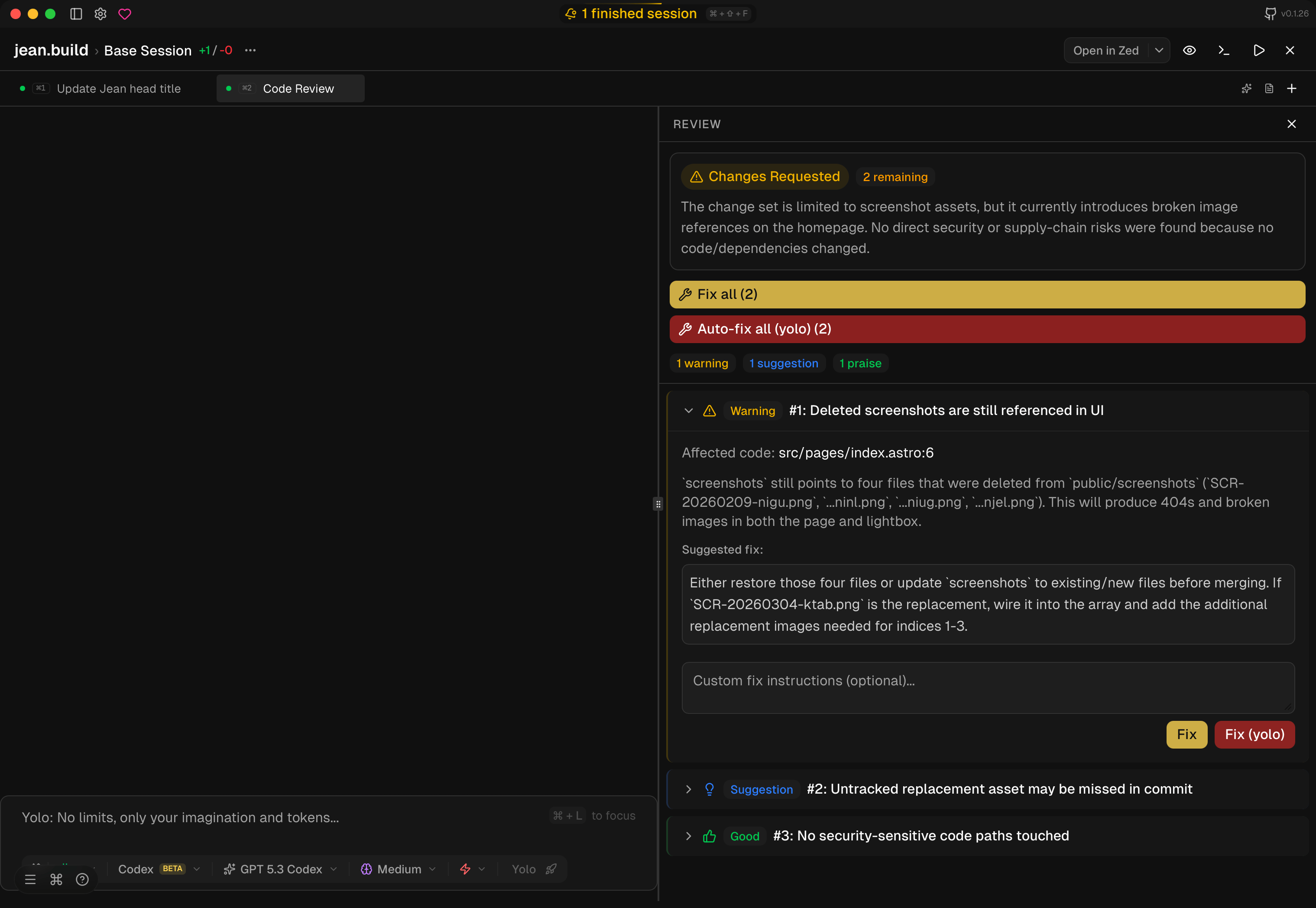The width and height of the screenshot is (1316, 908).
Task: Open the settings gear icon
Action: tap(100, 14)
